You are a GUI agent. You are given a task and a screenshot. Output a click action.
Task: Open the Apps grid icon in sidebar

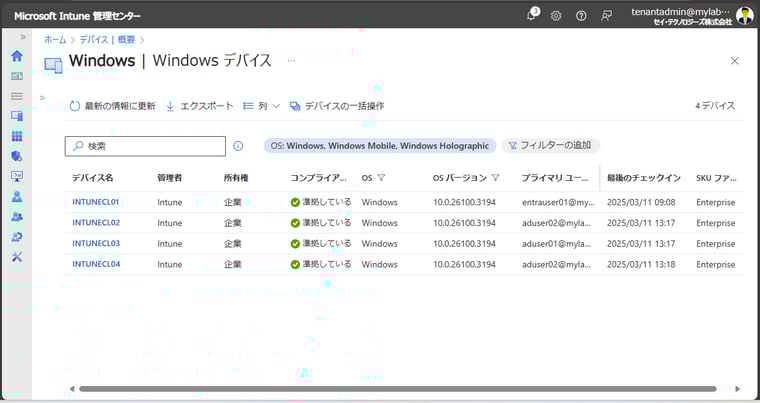click(17, 136)
